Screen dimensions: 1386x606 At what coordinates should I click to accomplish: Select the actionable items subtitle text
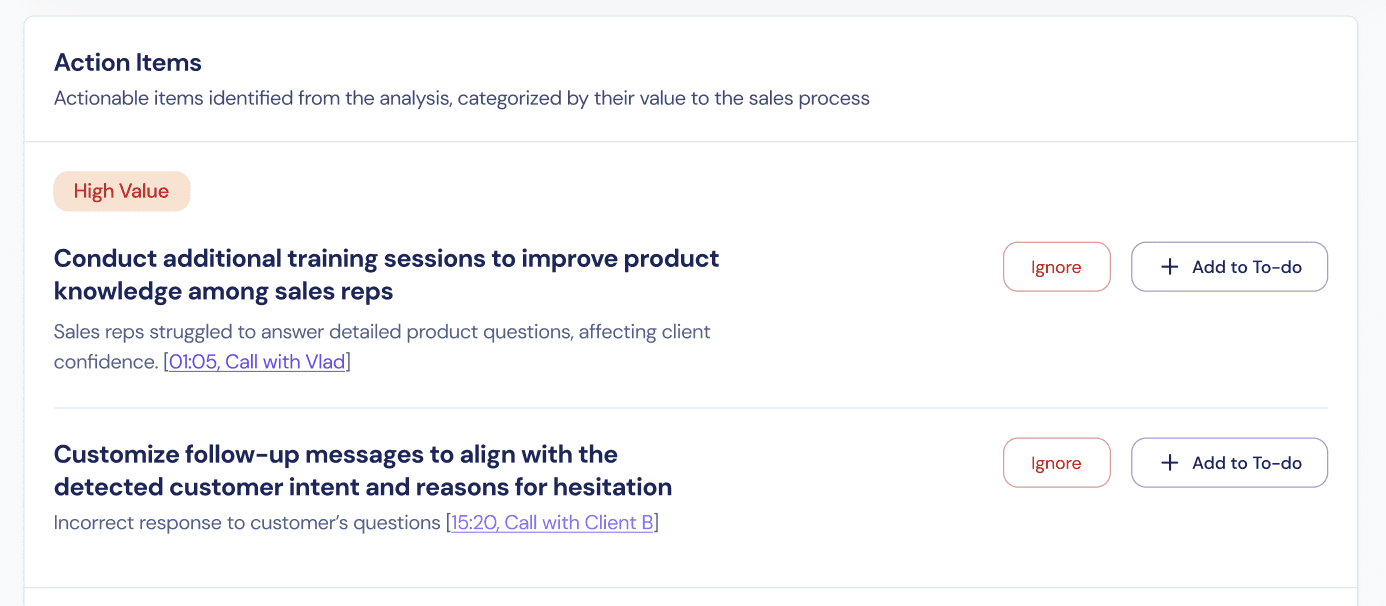tap(462, 99)
